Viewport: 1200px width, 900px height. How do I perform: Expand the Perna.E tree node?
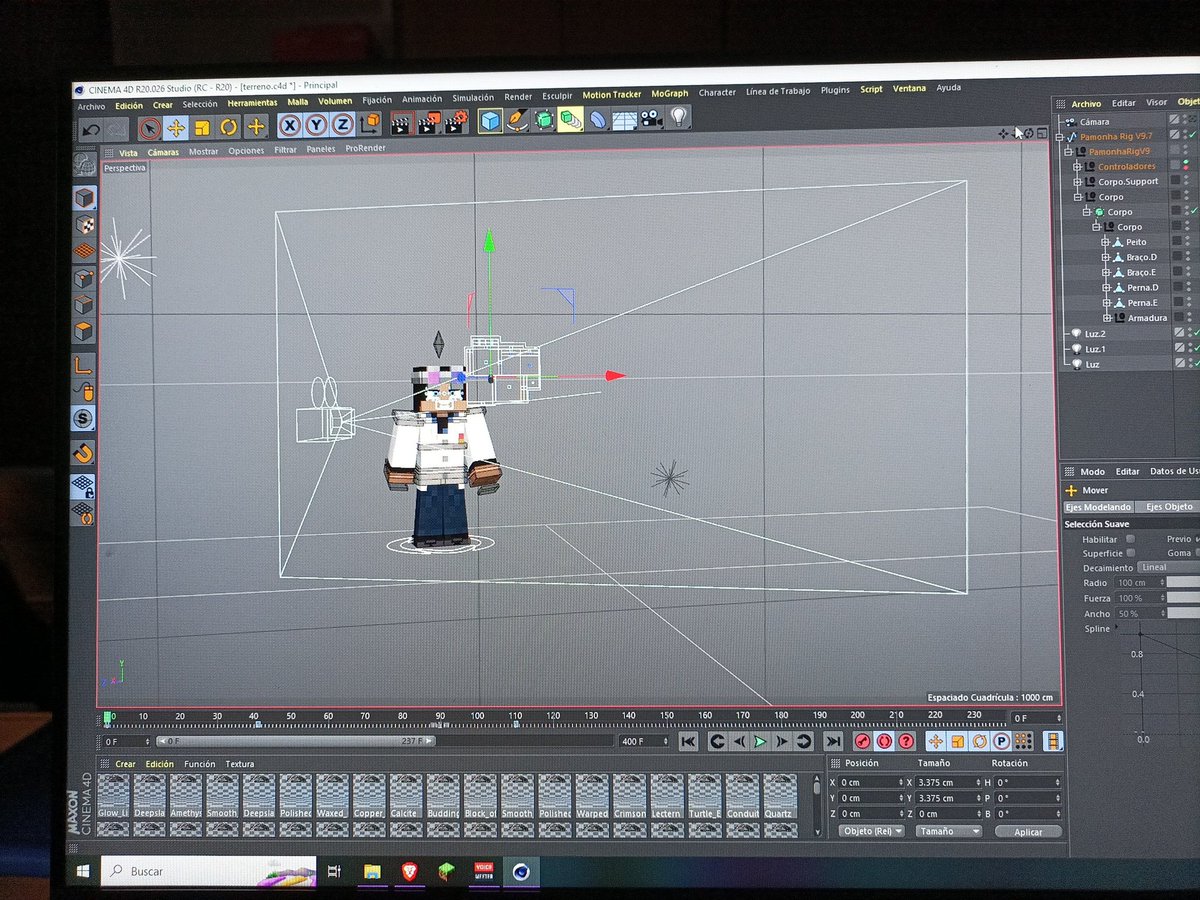coord(1106,302)
